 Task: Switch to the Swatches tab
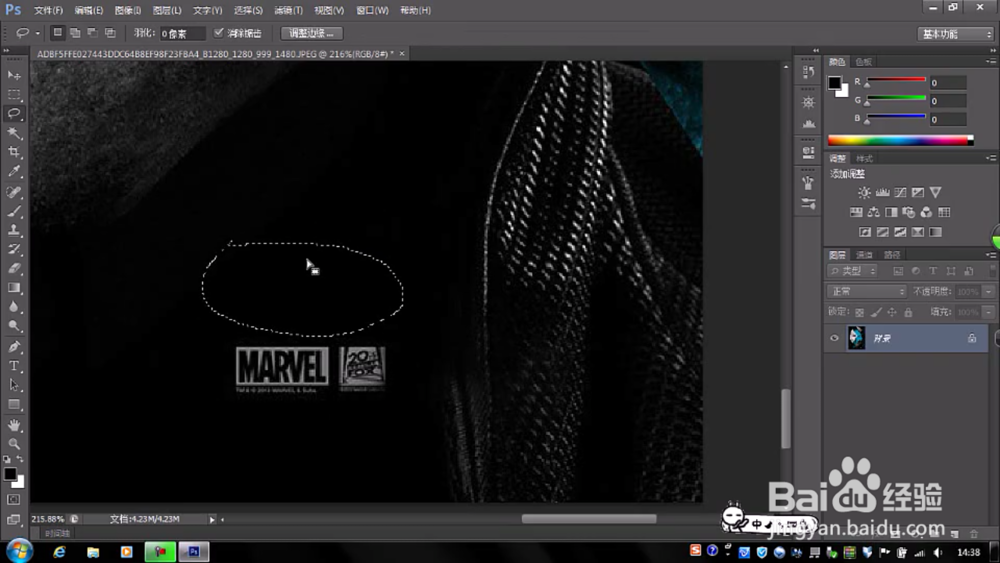(x=864, y=62)
